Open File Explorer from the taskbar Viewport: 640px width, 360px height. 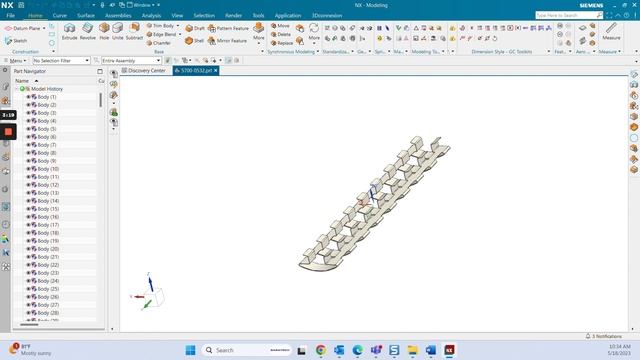coord(413,350)
